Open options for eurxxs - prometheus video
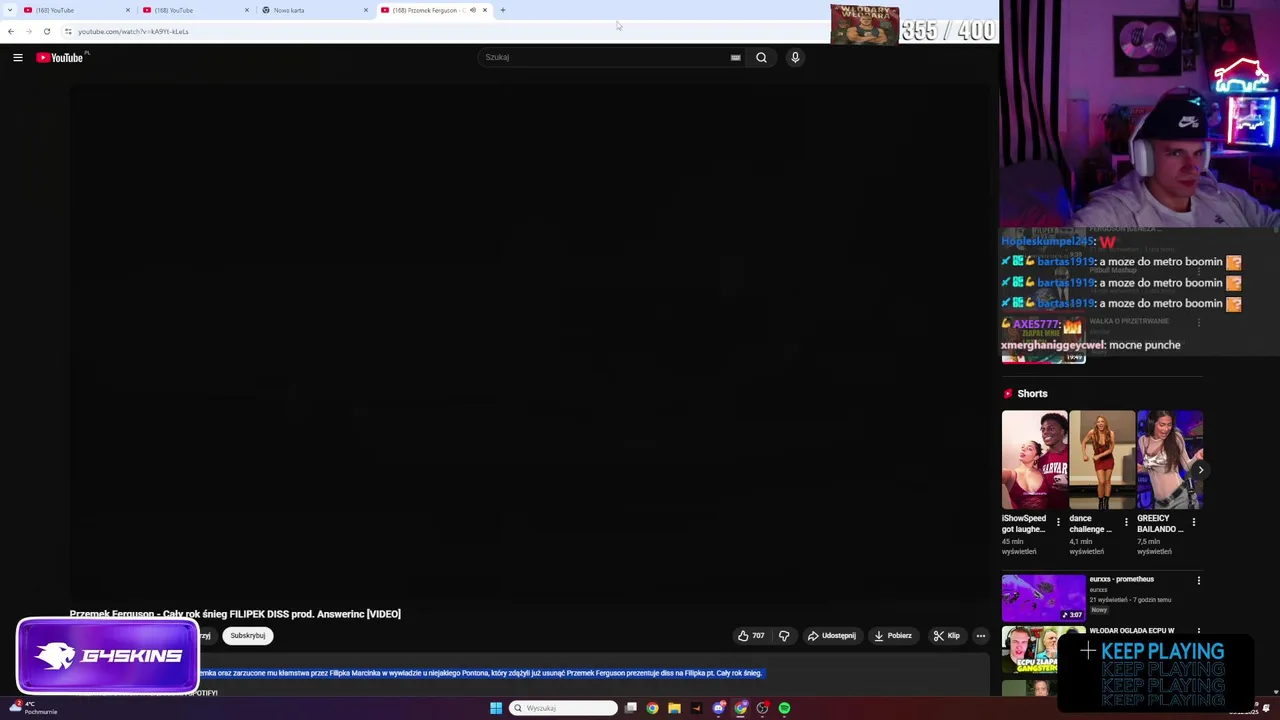 tap(1199, 580)
